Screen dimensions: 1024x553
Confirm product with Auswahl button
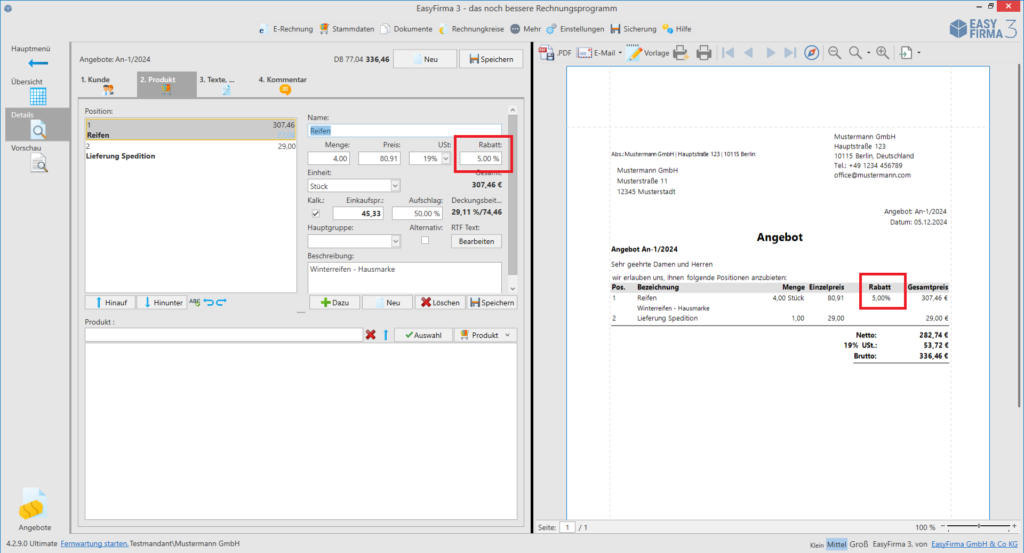(x=423, y=335)
